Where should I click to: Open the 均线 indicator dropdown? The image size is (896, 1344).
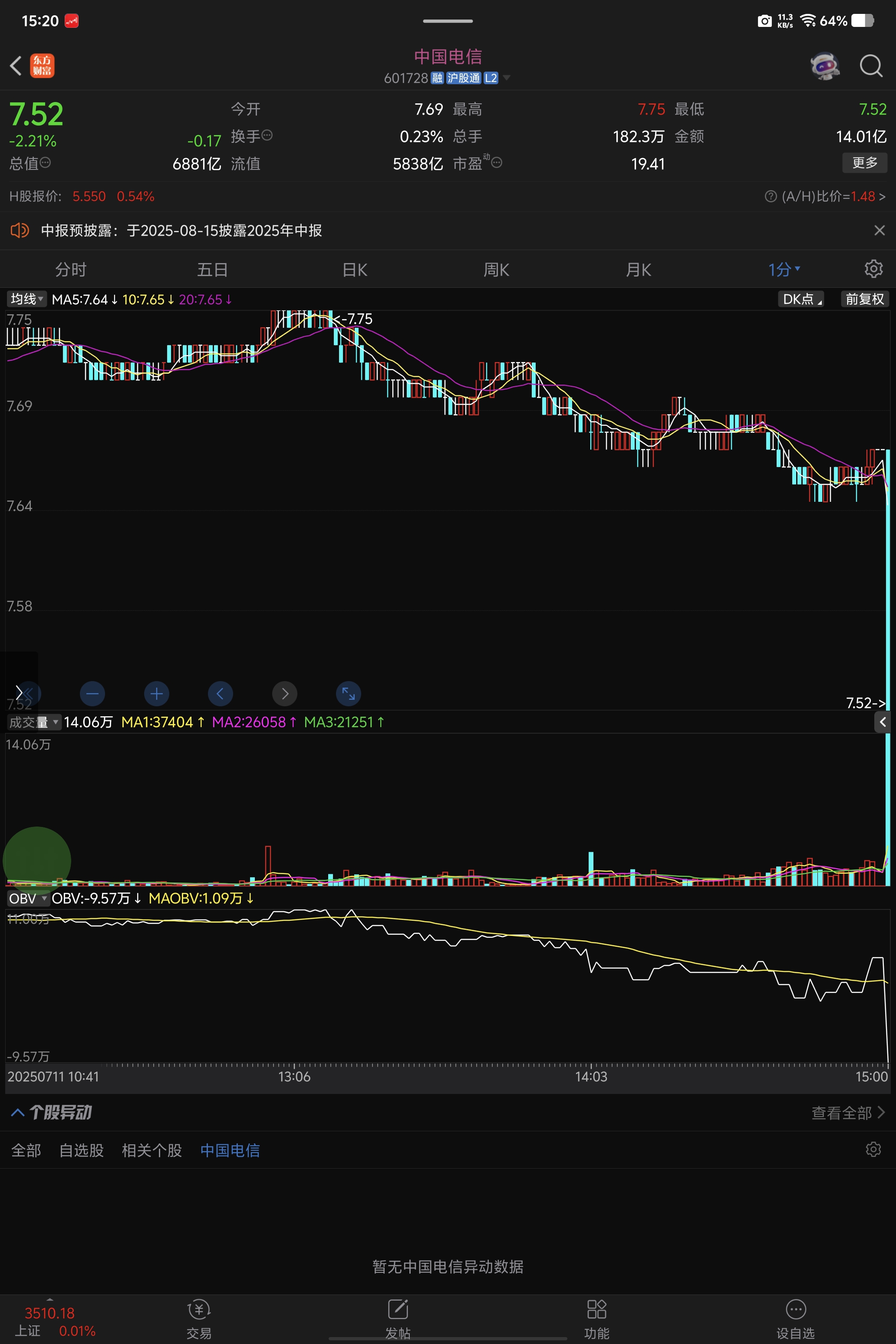(x=26, y=299)
